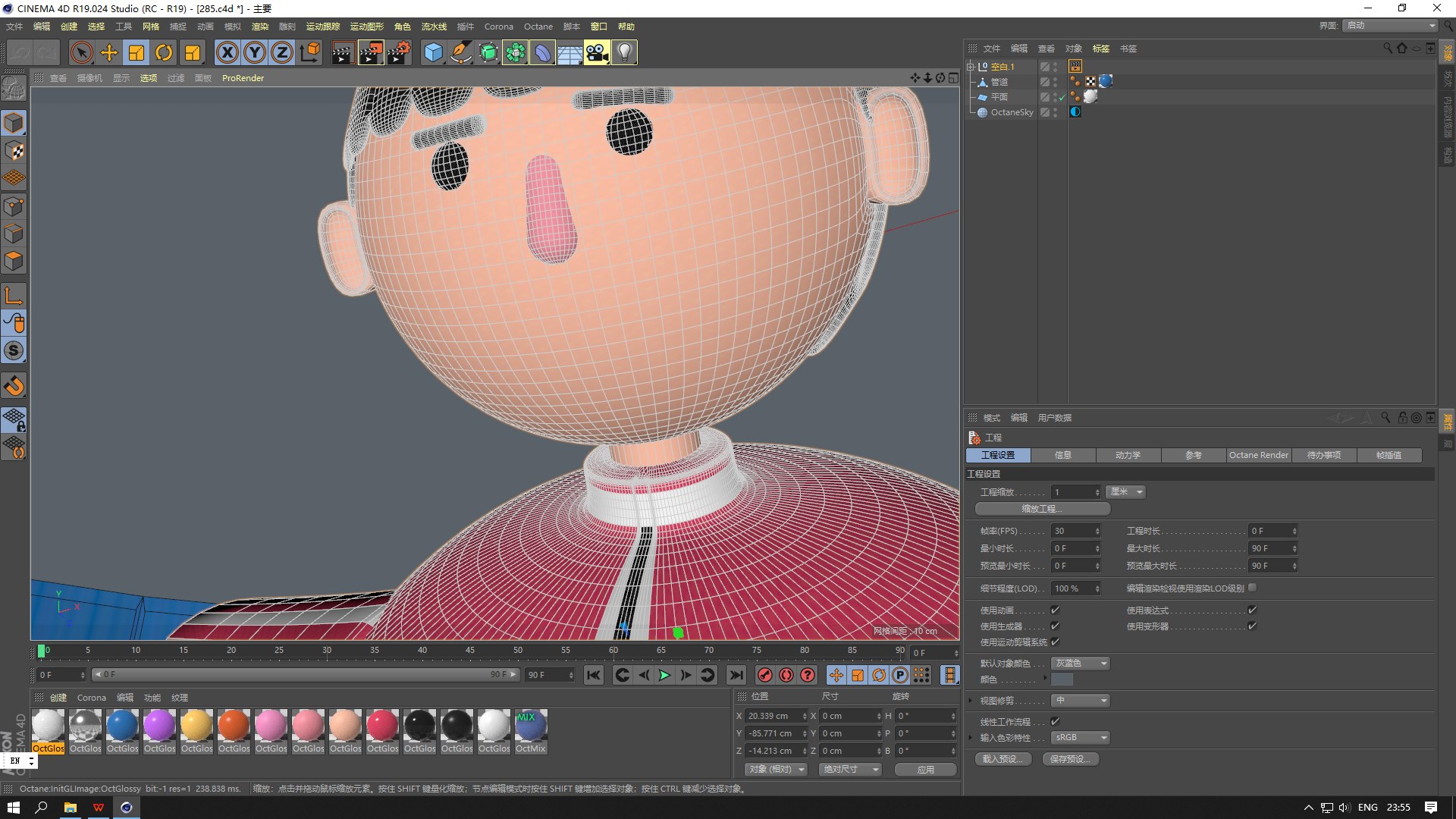Add a Cube primitive object

(x=433, y=52)
